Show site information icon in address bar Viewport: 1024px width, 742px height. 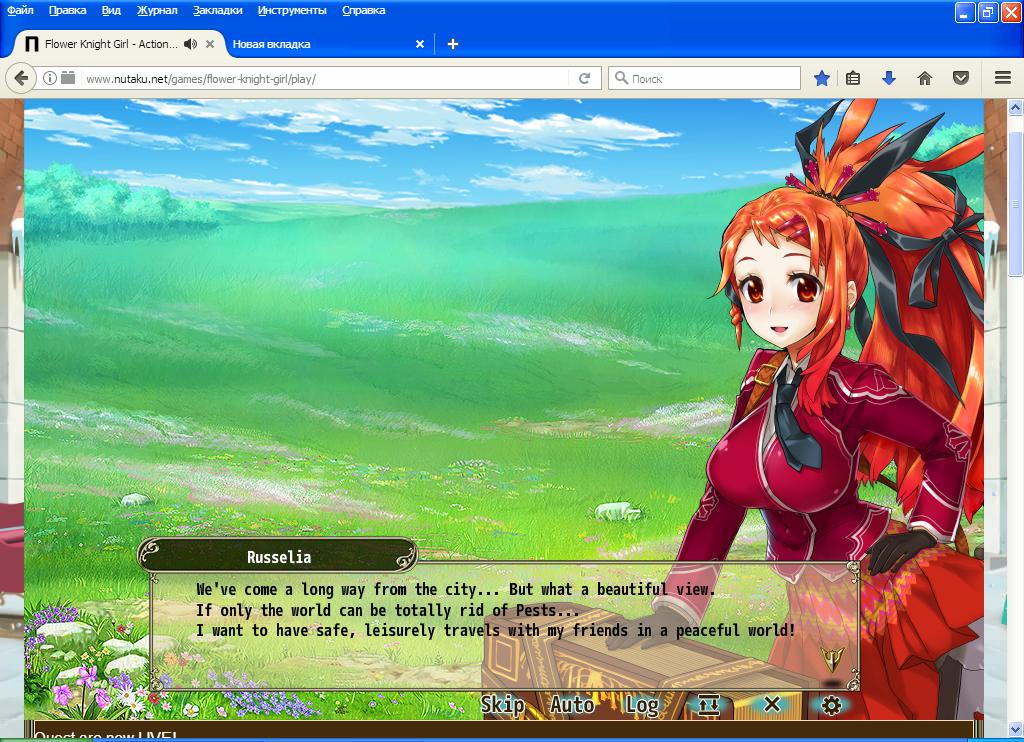point(50,78)
